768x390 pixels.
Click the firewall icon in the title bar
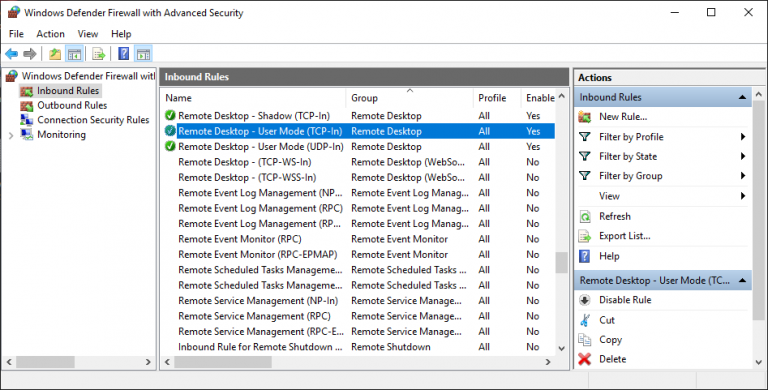[x=14, y=12]
